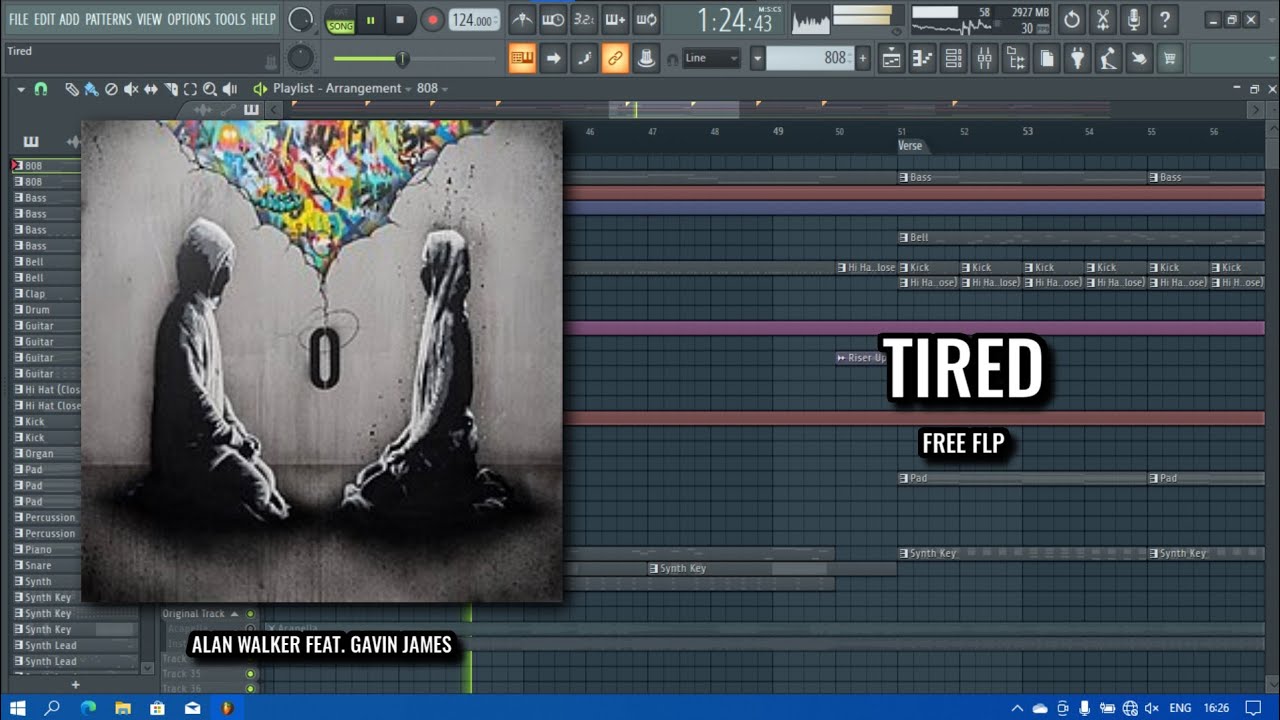Add a new pattern with plus button

point(863,59)
